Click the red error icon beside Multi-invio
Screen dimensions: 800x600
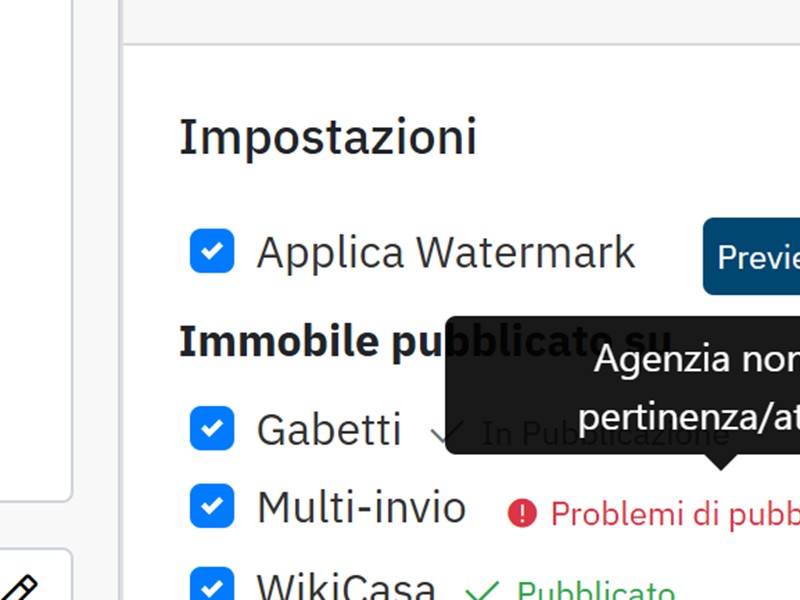tap(522, 513)
